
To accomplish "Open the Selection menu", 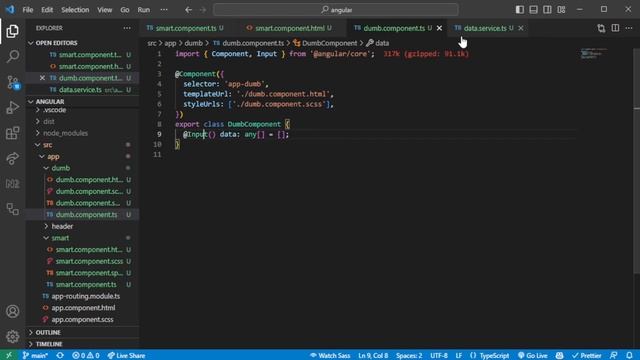I will (x=75, y=10).
